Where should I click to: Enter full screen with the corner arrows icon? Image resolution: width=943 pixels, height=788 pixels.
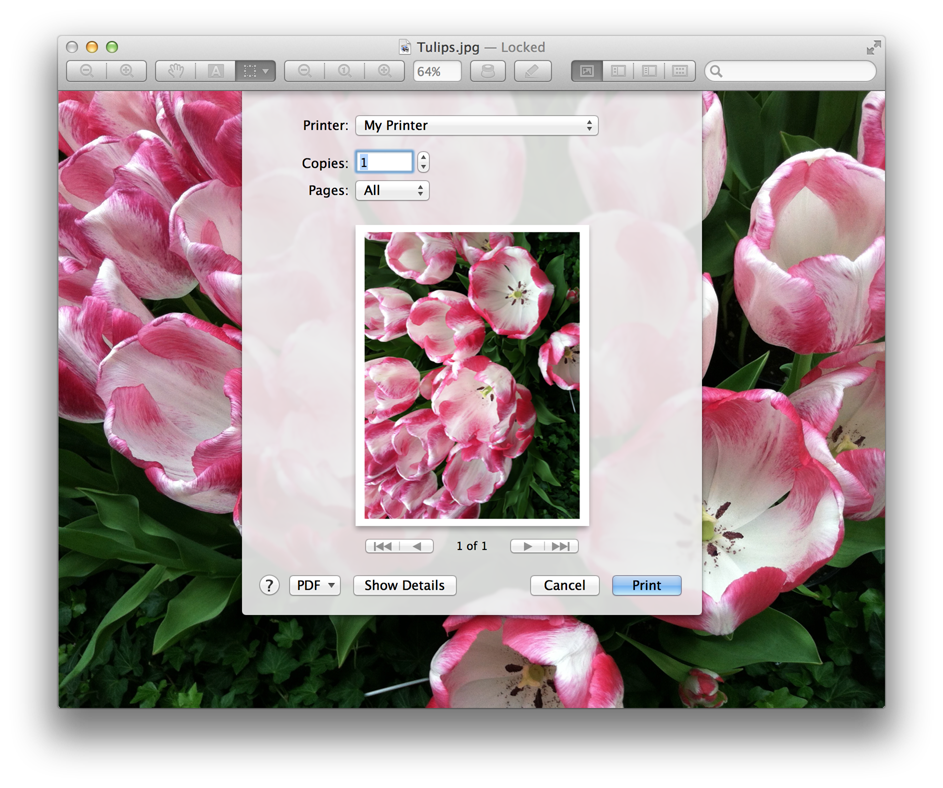pyautogui.click(x=873, y=47)
